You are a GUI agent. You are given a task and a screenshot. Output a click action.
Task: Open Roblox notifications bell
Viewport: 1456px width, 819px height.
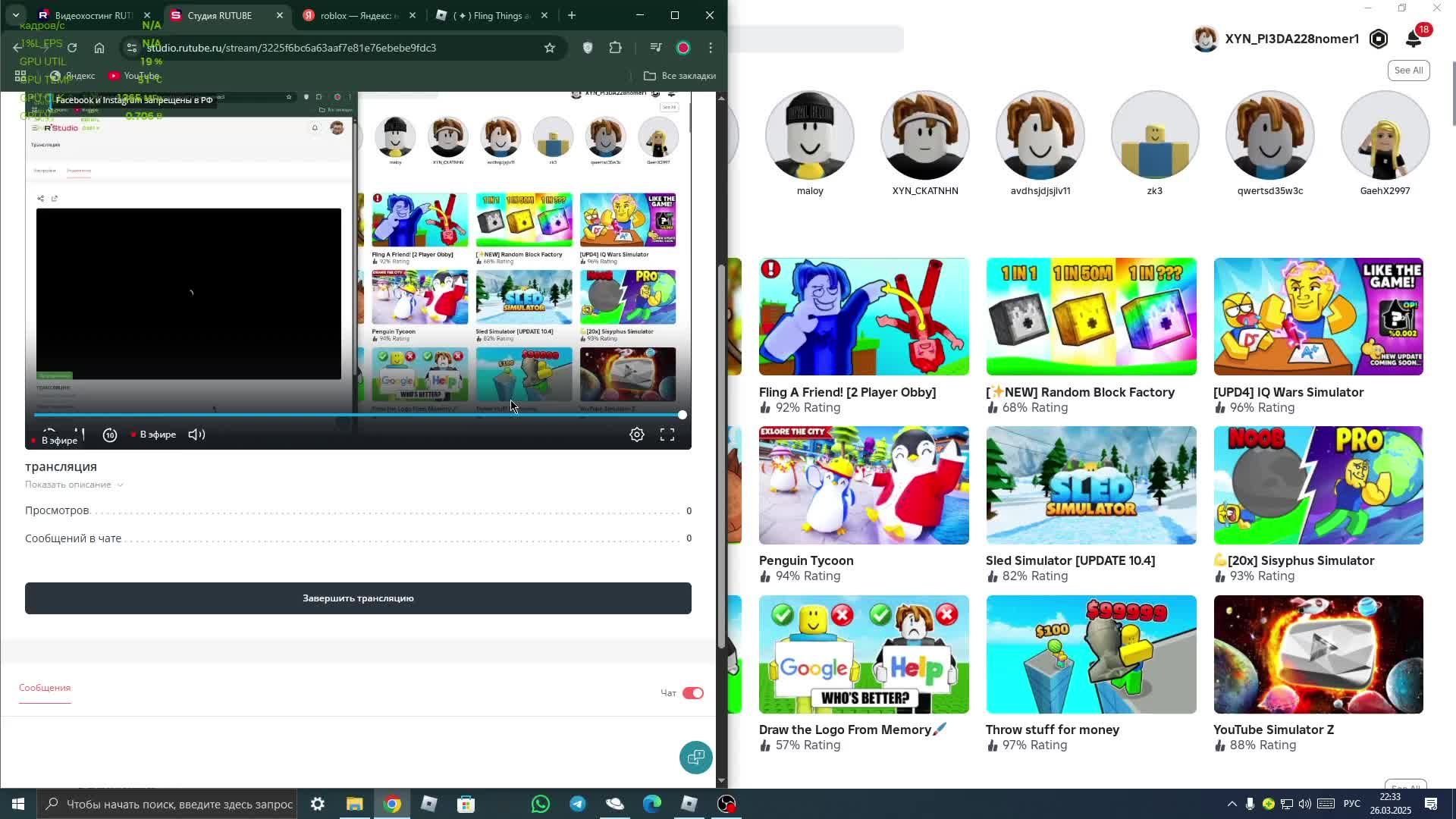click(x=1414, y=39)
